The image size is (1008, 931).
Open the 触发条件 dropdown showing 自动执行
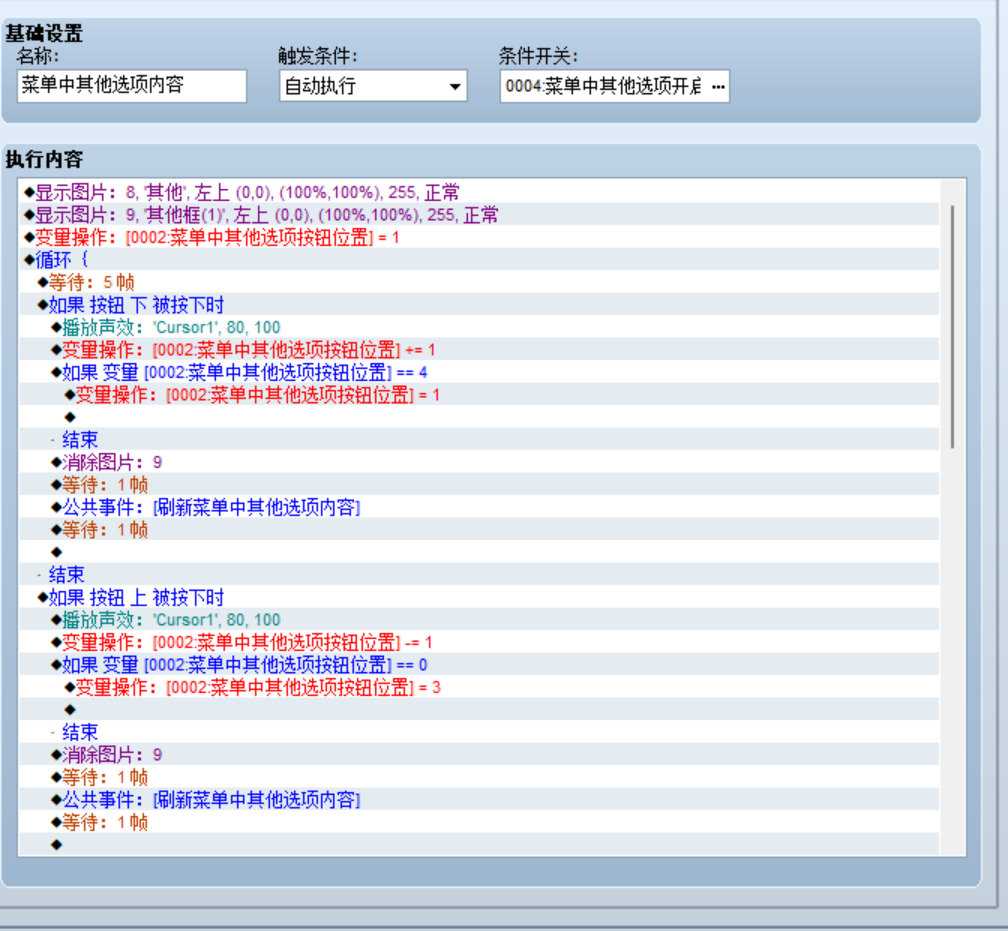tap(373, 86)
